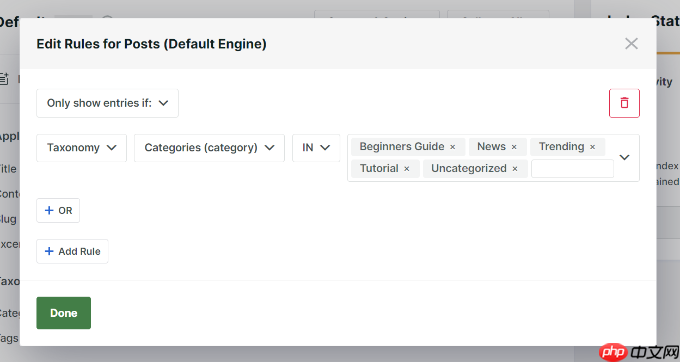680x362 pixels.
Task: Remove the News category tag
Action: [x=514, y=147]
